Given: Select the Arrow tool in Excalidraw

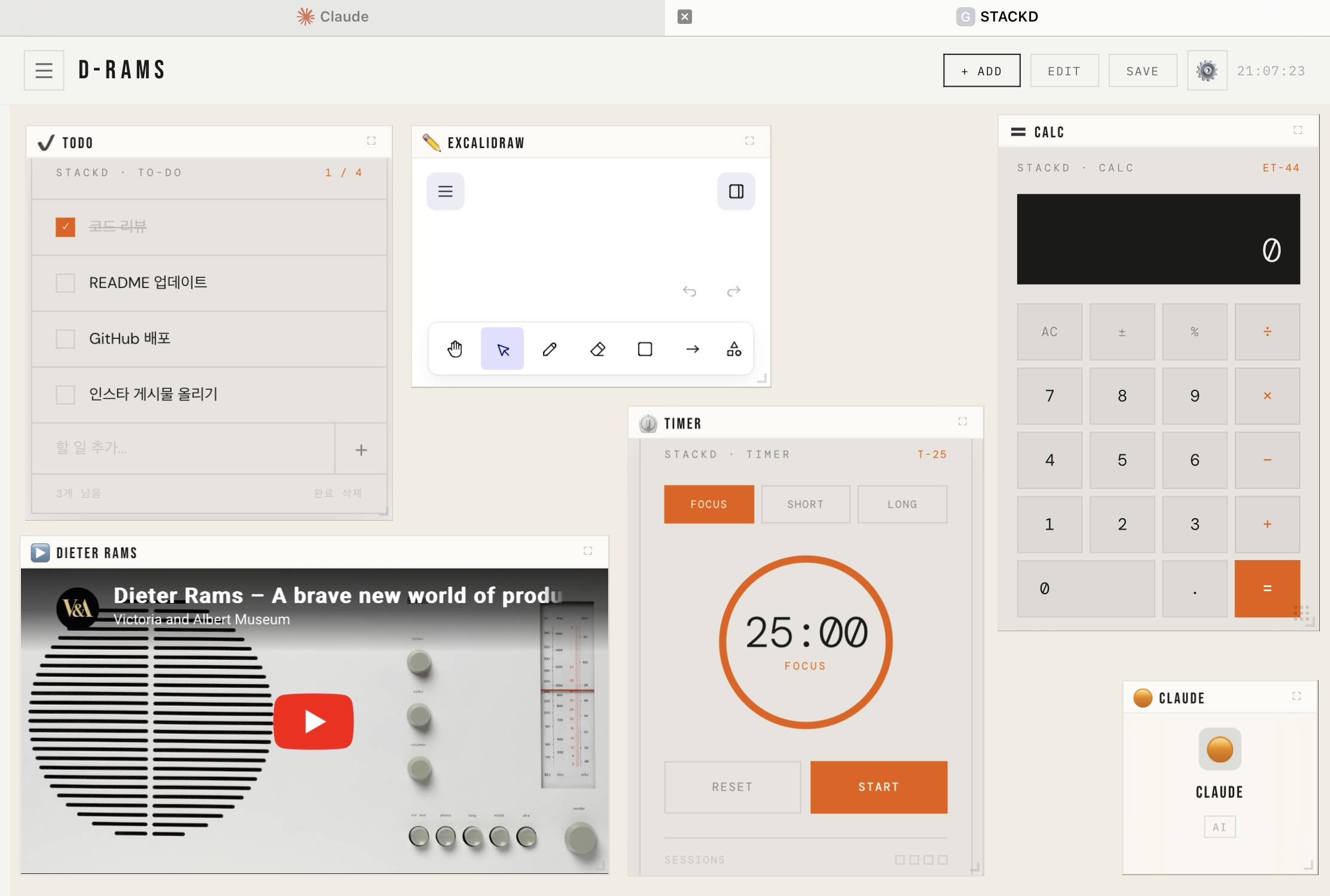Looking at the screenshot, I should coord(693,349).
